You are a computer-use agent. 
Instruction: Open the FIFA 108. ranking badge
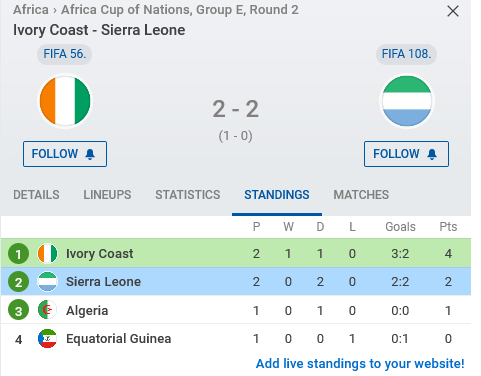click(406, 54)
